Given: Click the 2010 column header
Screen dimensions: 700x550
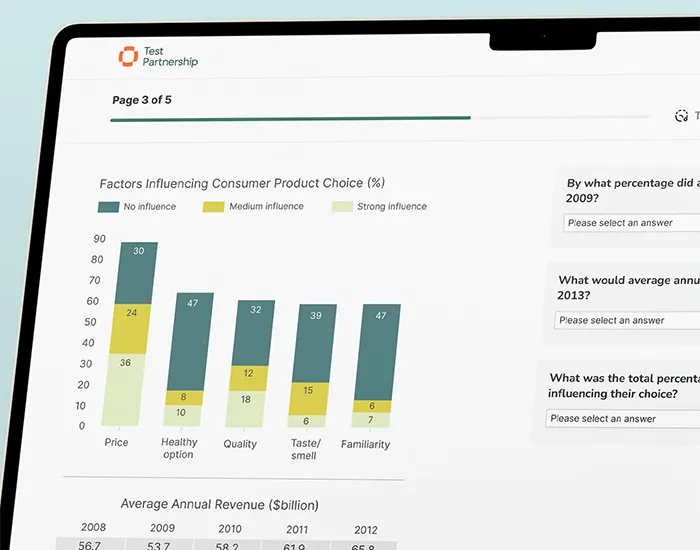Looking at the screenshot, I should pyautogui.click(x=229, y=529).
